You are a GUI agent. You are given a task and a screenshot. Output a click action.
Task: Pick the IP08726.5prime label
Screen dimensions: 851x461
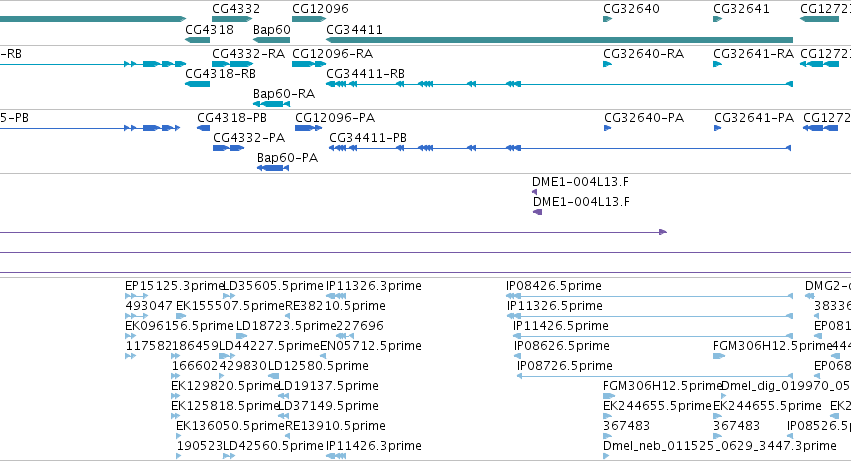[565, 367]
